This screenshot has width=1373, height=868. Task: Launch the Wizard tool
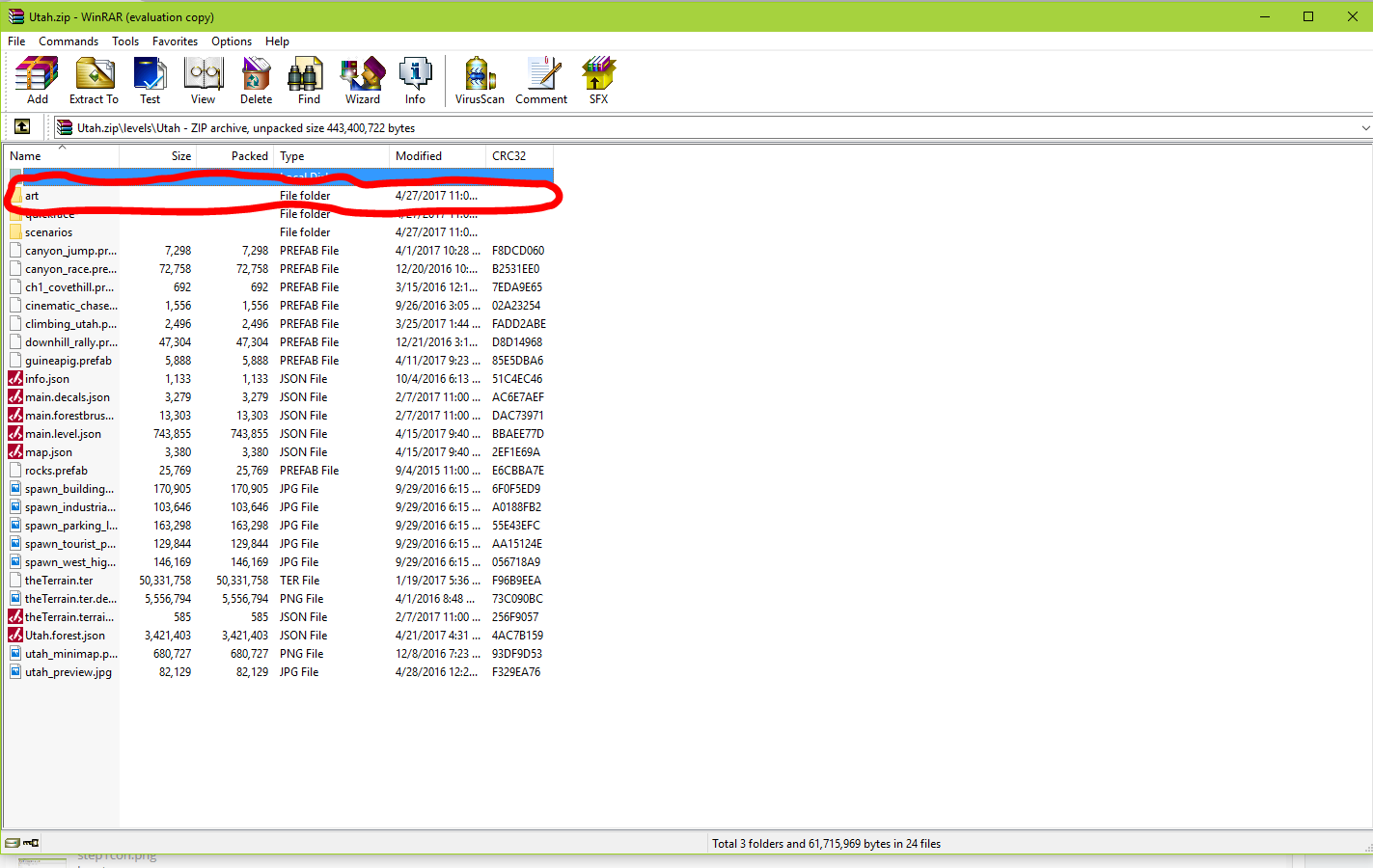(363, 80)
